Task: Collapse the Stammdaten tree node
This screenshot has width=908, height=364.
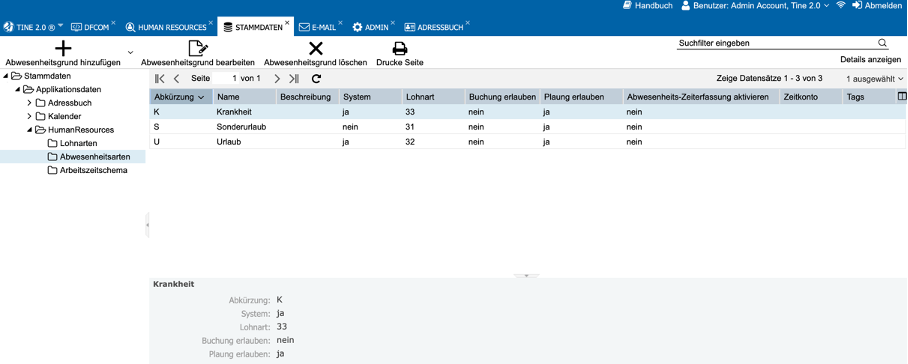Action: [5, 76]
